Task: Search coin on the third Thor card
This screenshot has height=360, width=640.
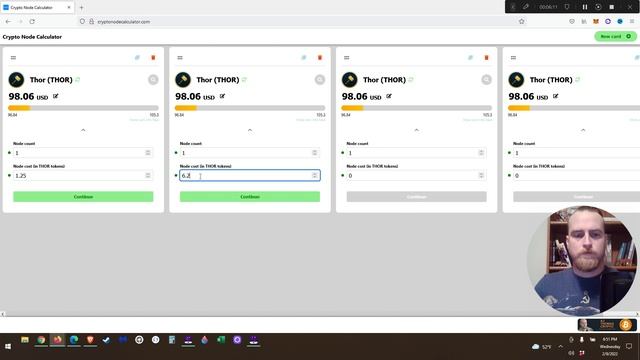Action: tap(486, 80)
